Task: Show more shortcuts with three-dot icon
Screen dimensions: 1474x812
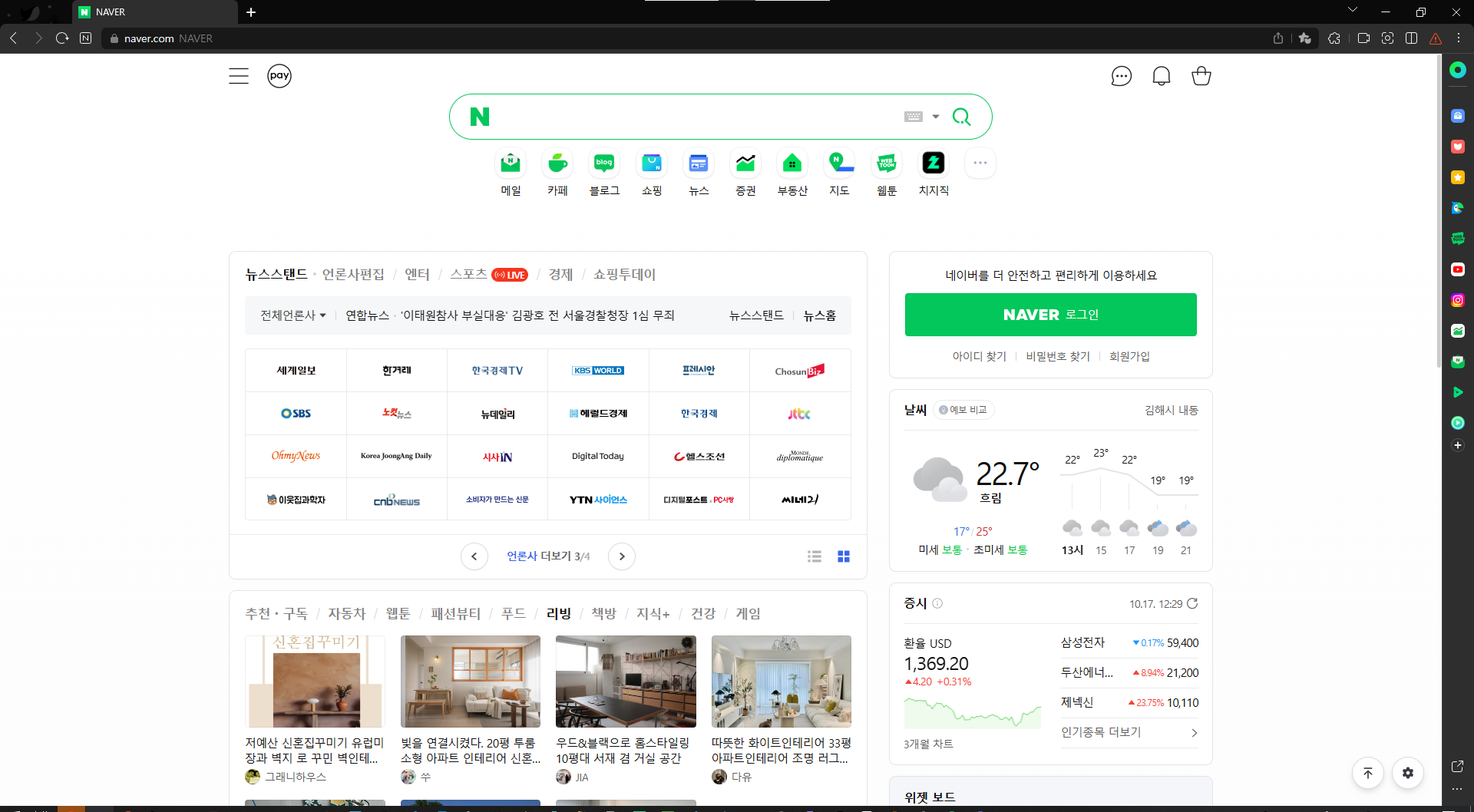Action: coord(980,163)
